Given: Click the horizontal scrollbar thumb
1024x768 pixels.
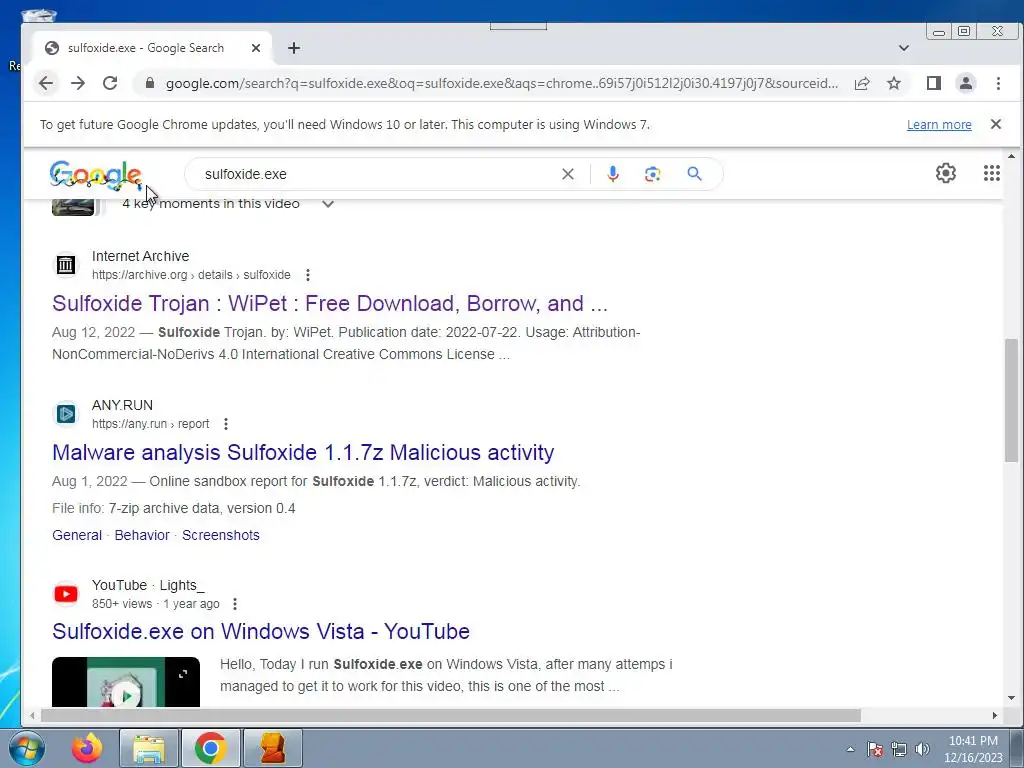Looking at the screenshot, I should click(x=451, y=716).
